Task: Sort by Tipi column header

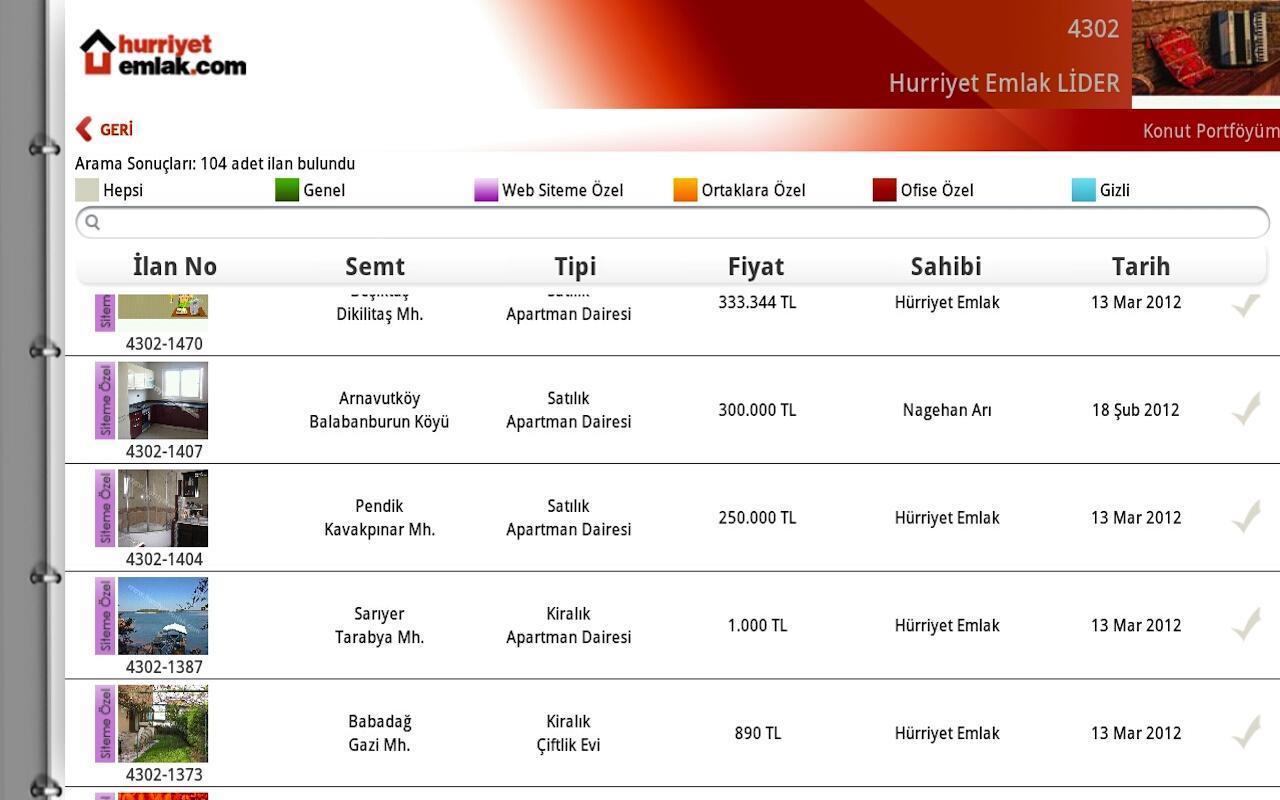Action: point(575,266)
